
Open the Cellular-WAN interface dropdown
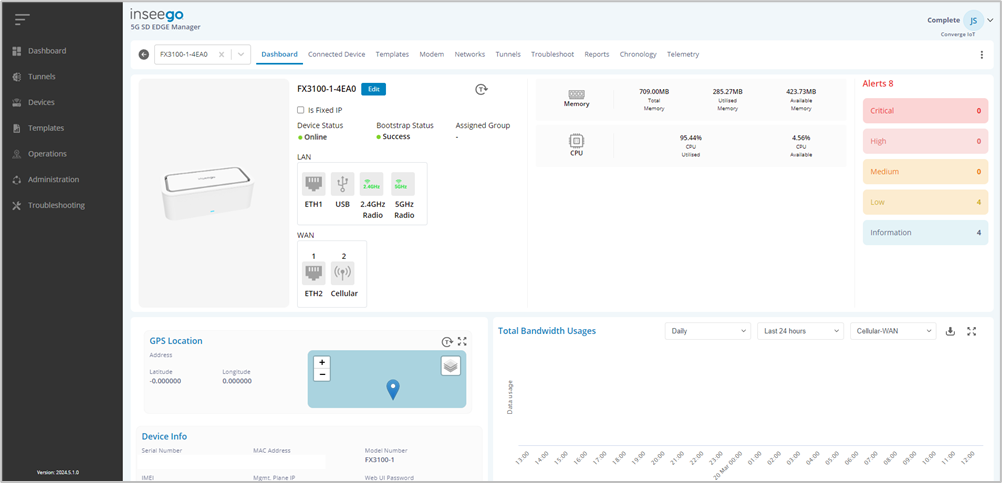coord(893,331)
